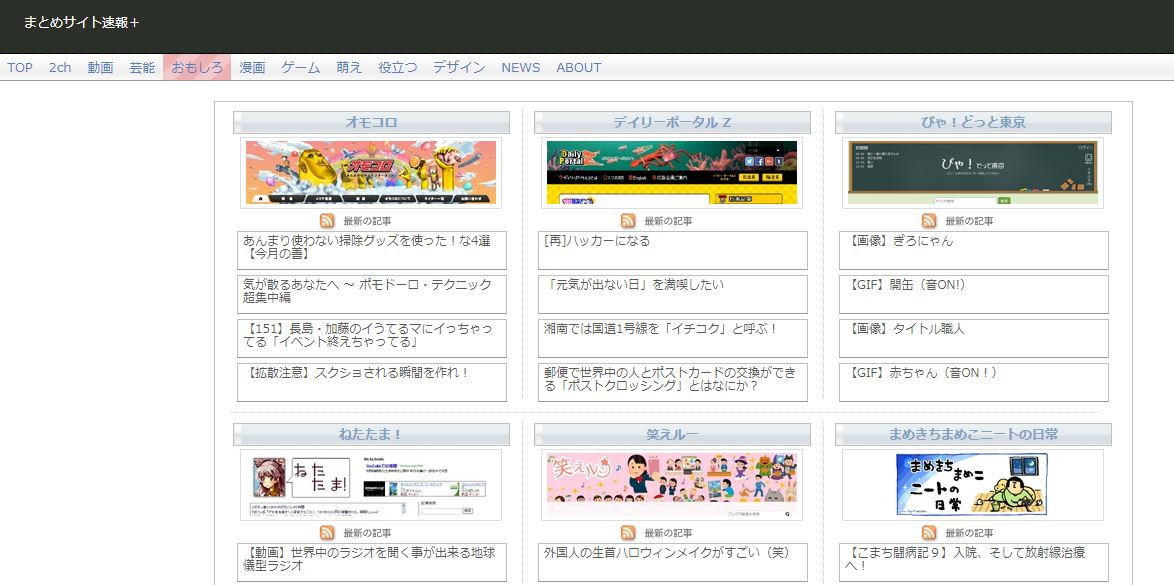Switch to the ゲーム category
This screenshot has height=585, width=1174.
301,67
